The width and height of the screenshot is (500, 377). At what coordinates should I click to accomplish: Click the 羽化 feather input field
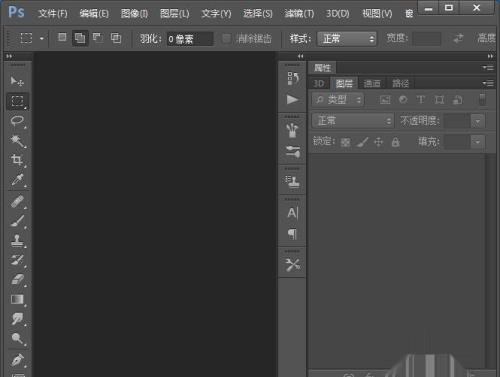click(x=190, y=39)
